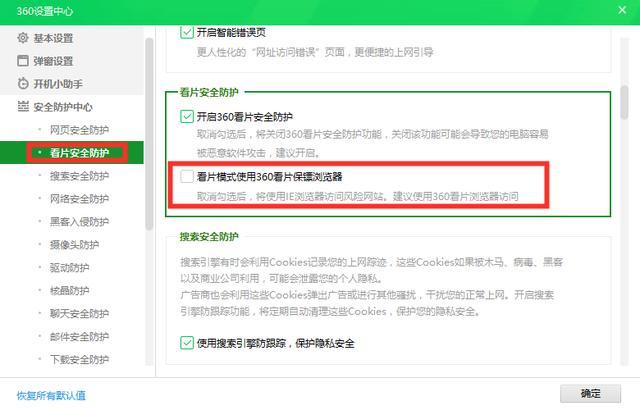Select 搜索安全防护 in sidebar
Screen dimensions: 640x410
coord(72,176)
